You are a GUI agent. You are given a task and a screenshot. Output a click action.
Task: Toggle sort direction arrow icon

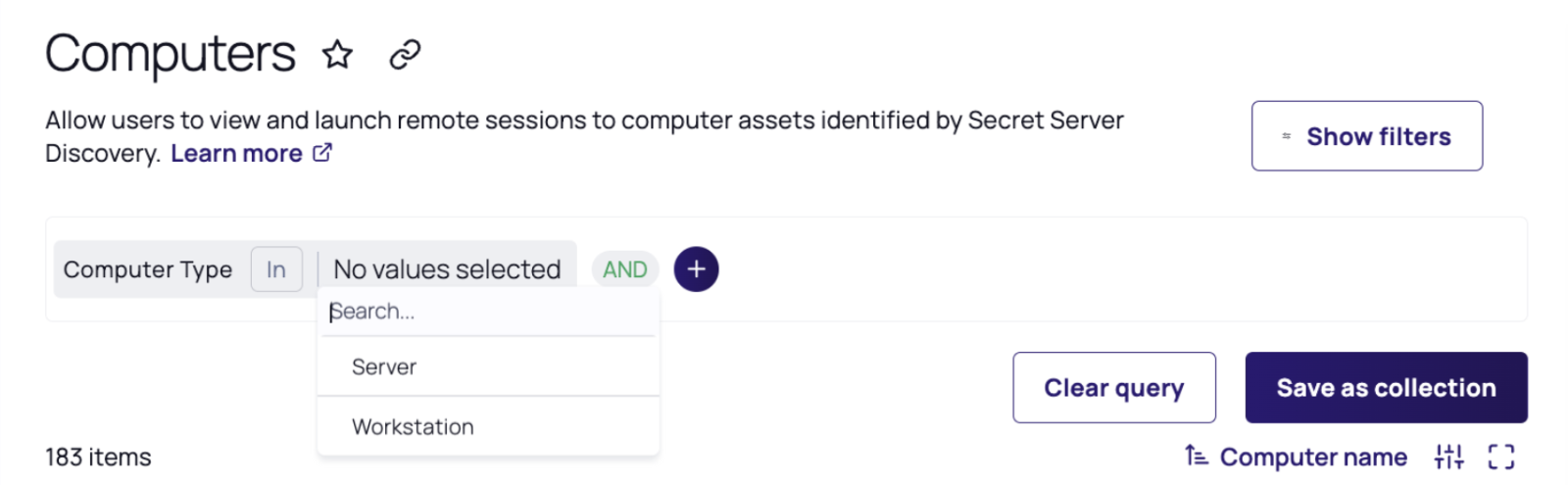point(1196,457)
